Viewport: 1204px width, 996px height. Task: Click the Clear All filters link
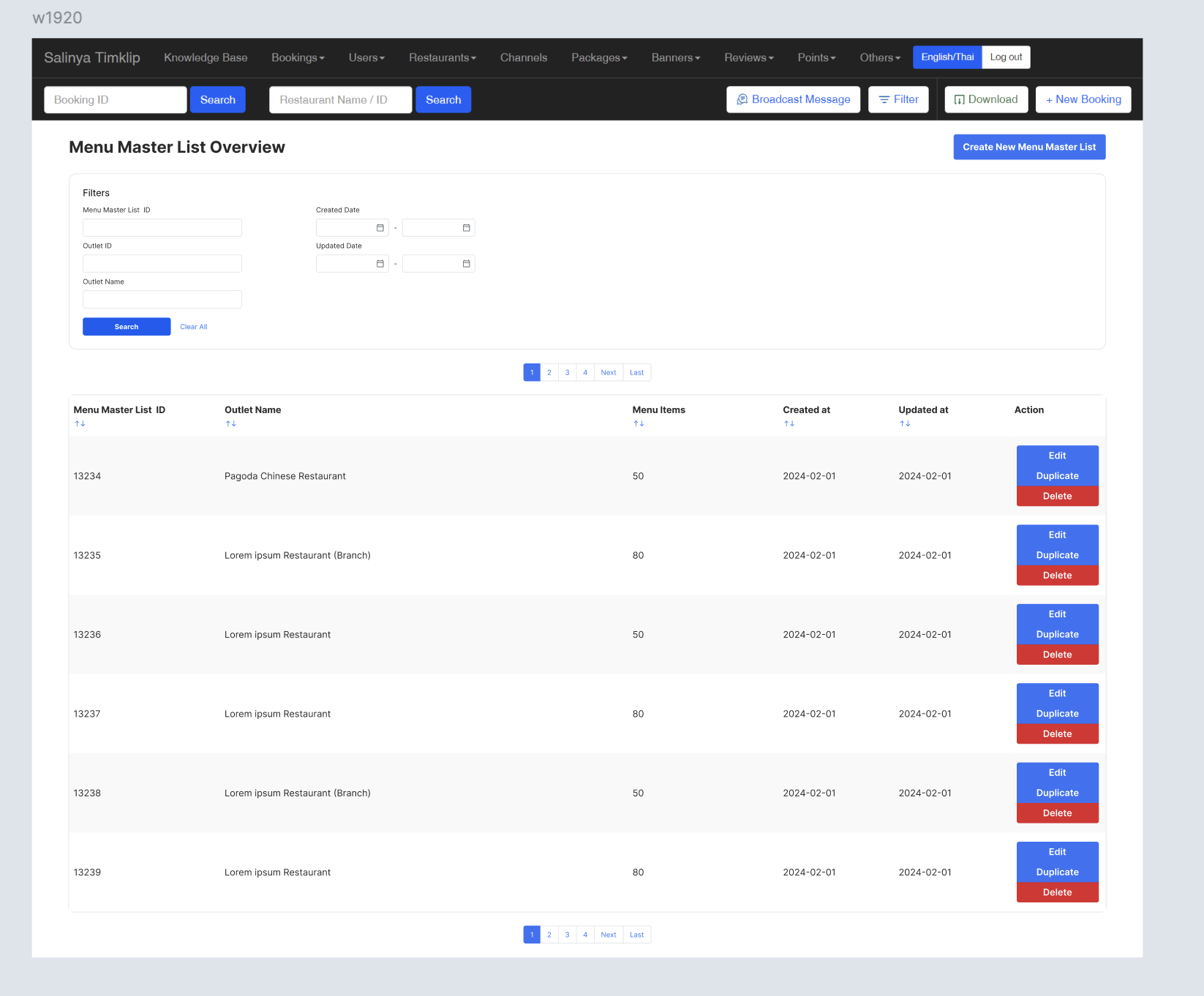(x=194, y=327)
